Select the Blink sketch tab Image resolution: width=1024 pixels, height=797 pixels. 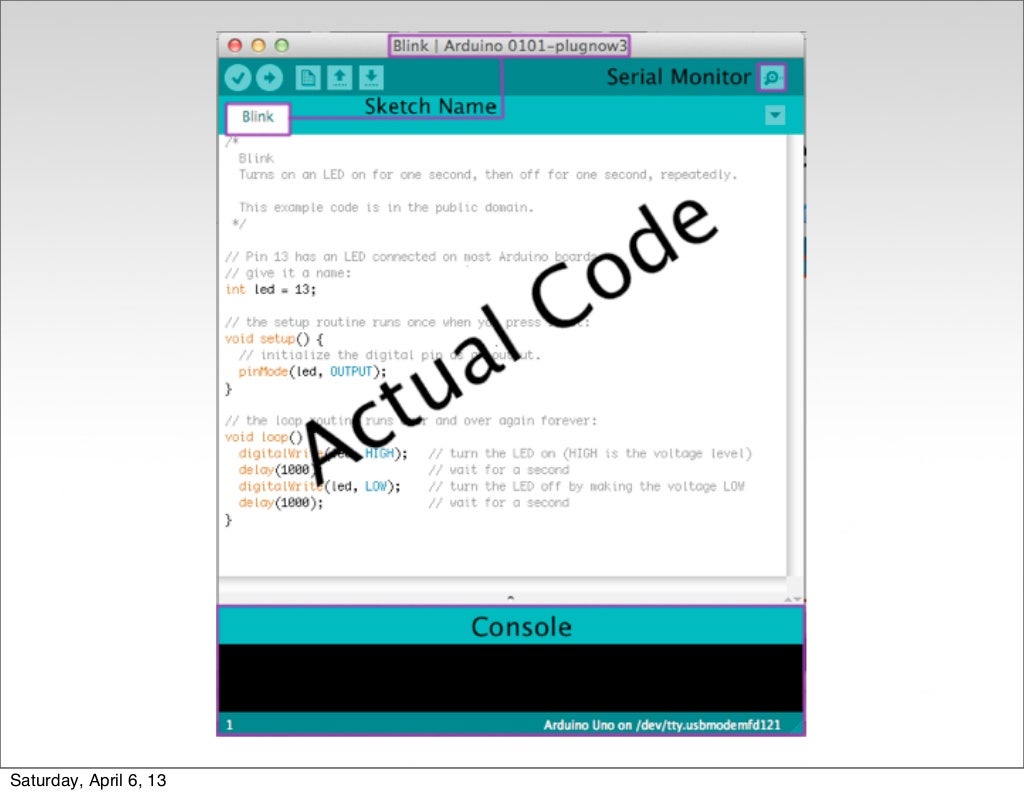258,118
